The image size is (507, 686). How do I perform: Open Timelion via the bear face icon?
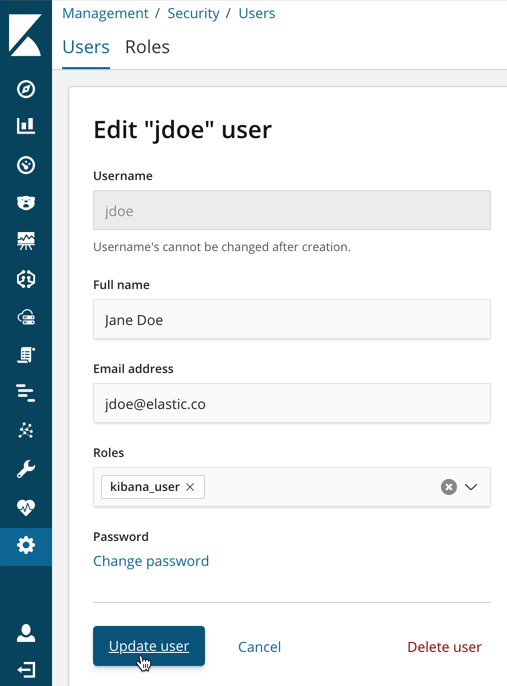(26, 203)
